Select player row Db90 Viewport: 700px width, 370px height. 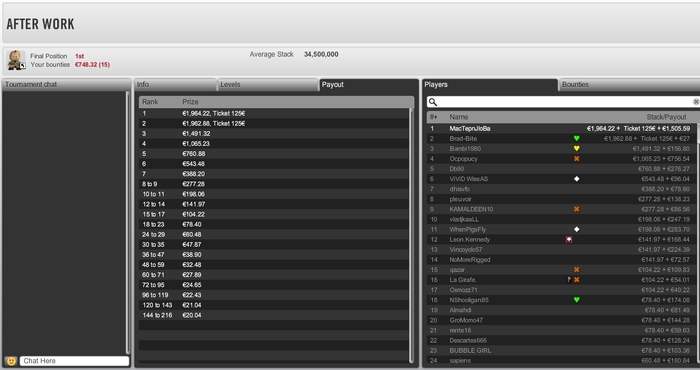click(561, 169)
